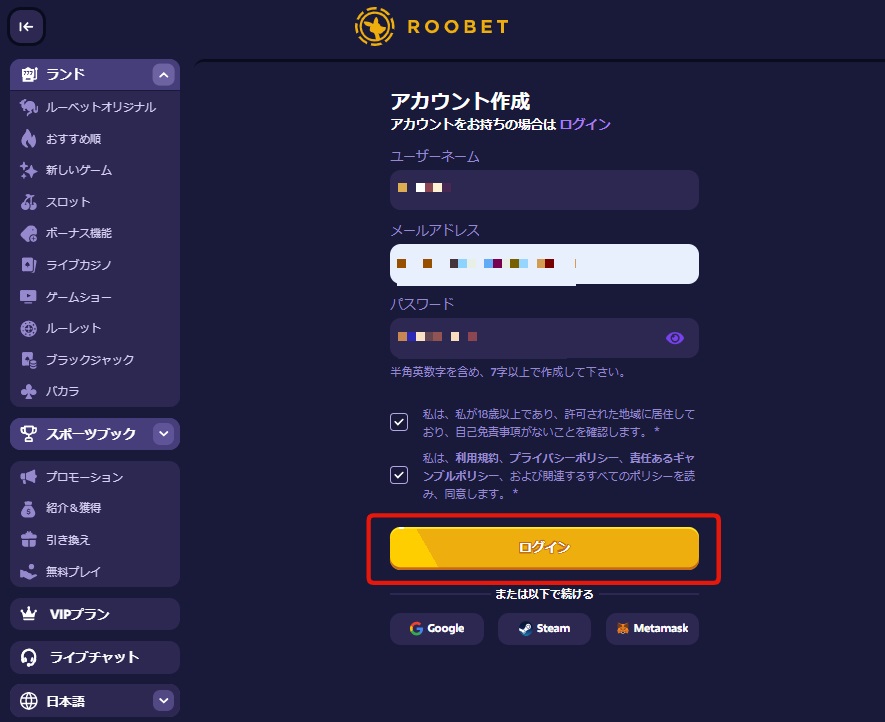Screen dimensions: 885x722
Task: Select the ライブカジノ cards icon
Action: (x=29, y=265)
